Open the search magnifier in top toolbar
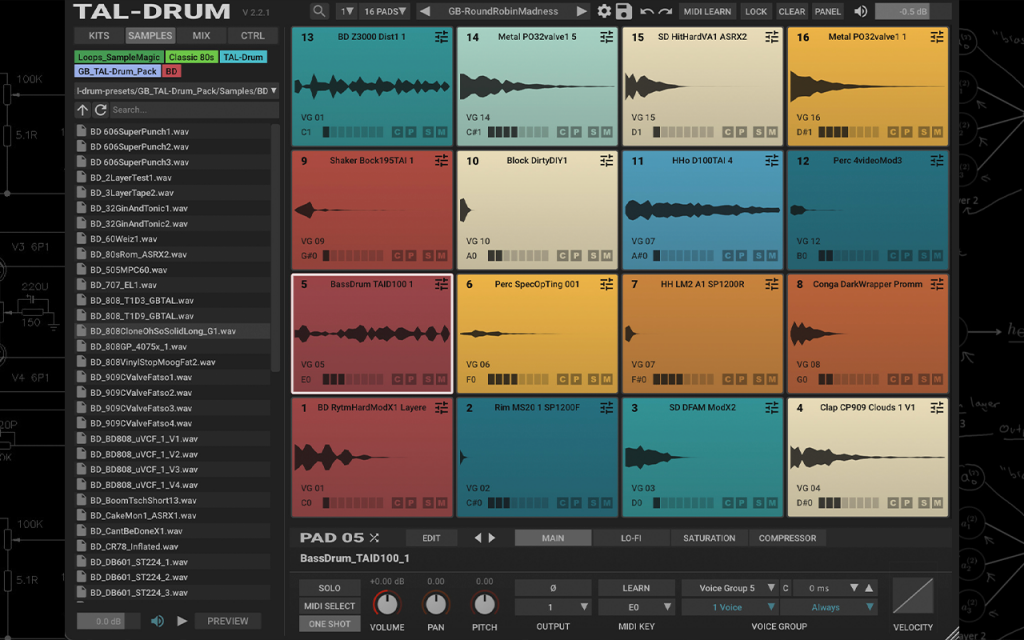 [319, 11]
